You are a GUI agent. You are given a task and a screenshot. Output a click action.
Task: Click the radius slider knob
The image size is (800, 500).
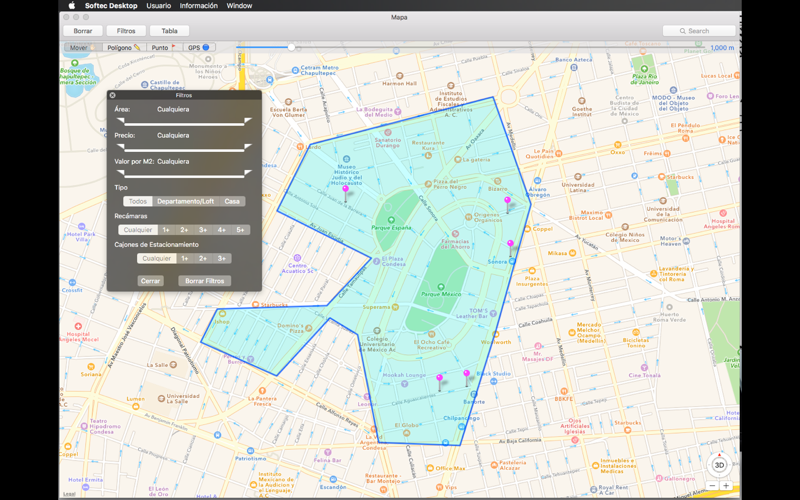point(291,47)
